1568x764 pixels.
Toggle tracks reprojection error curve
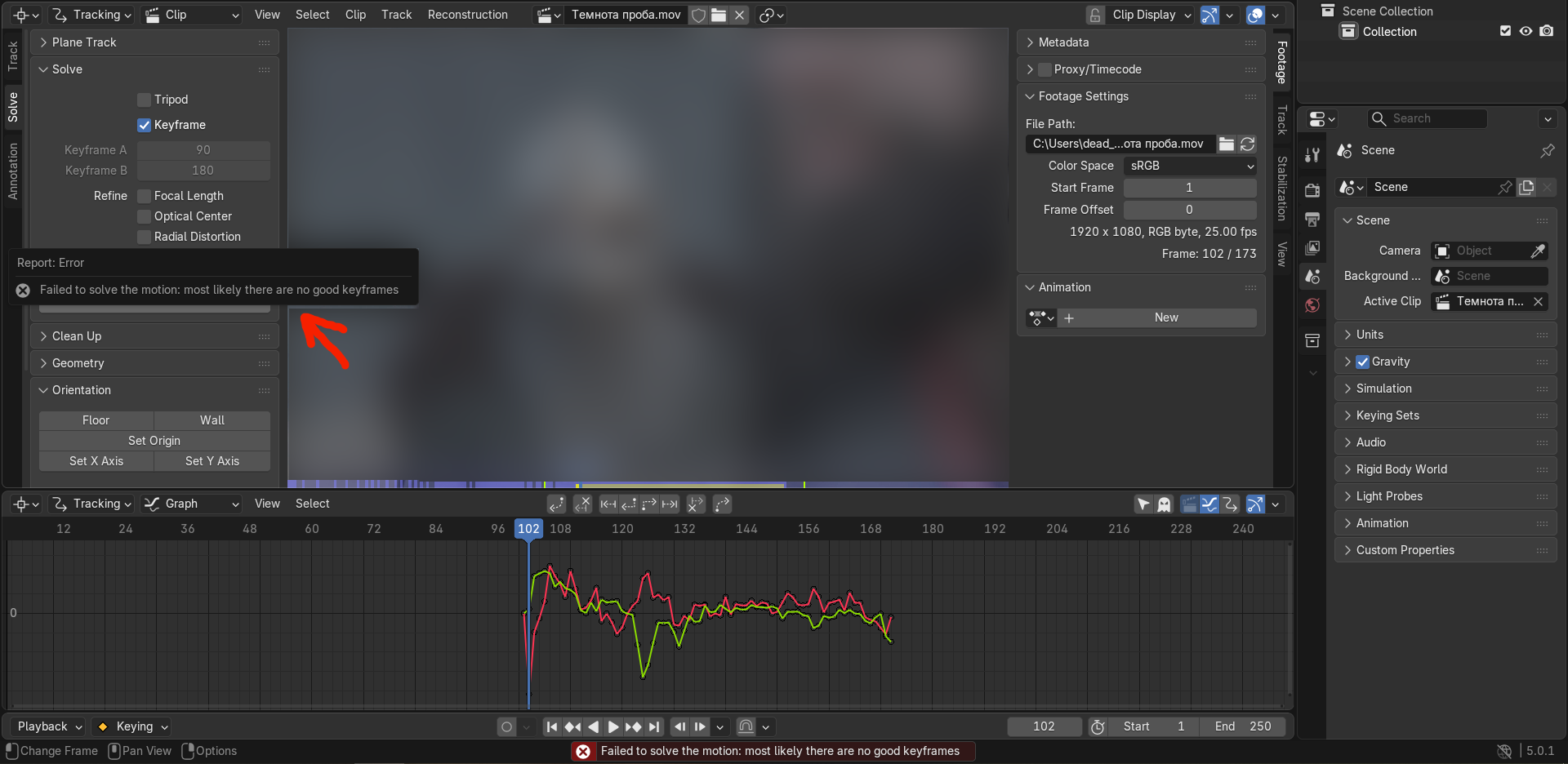[1230, 504]
